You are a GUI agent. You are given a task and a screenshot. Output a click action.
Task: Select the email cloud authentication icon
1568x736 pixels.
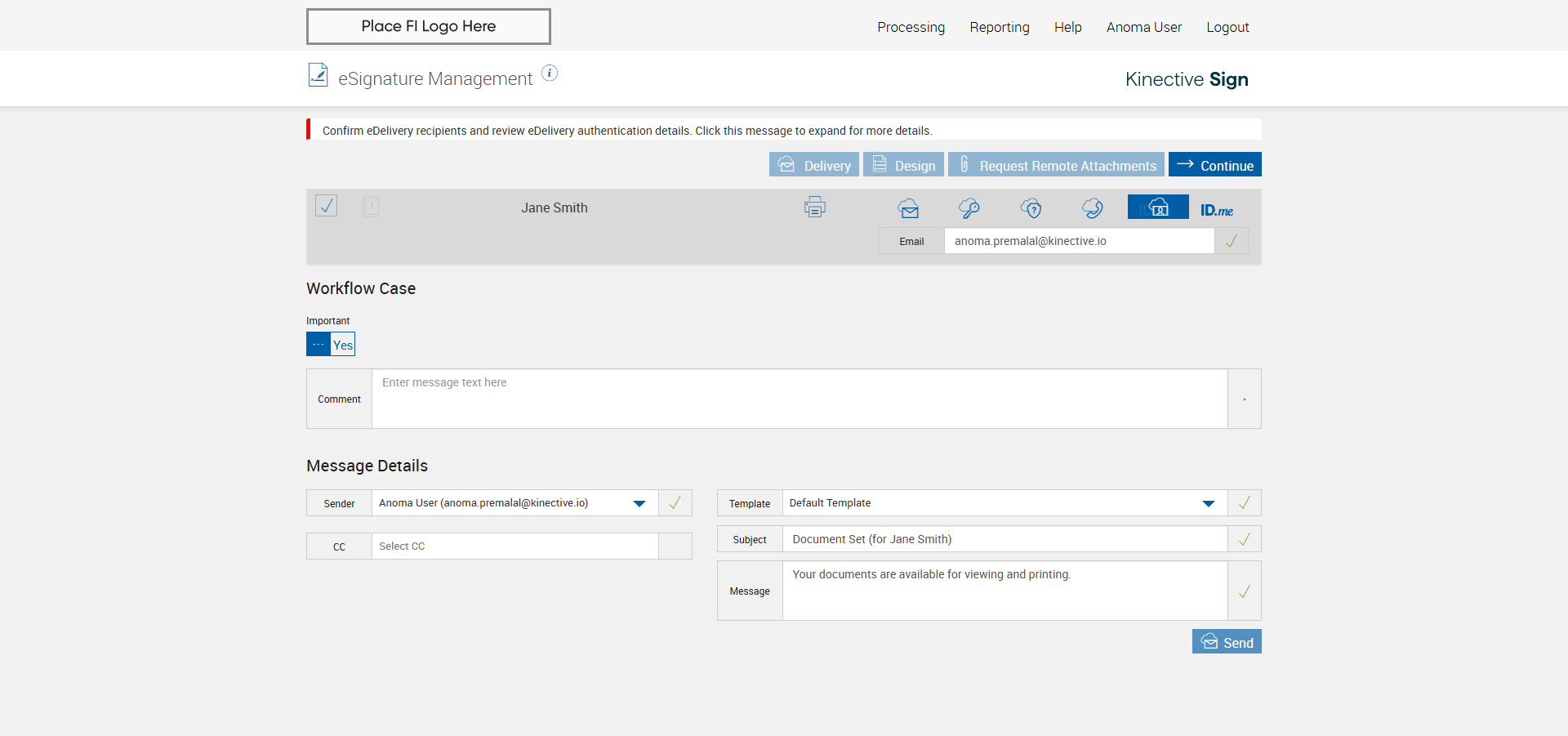tap(908, 208)
